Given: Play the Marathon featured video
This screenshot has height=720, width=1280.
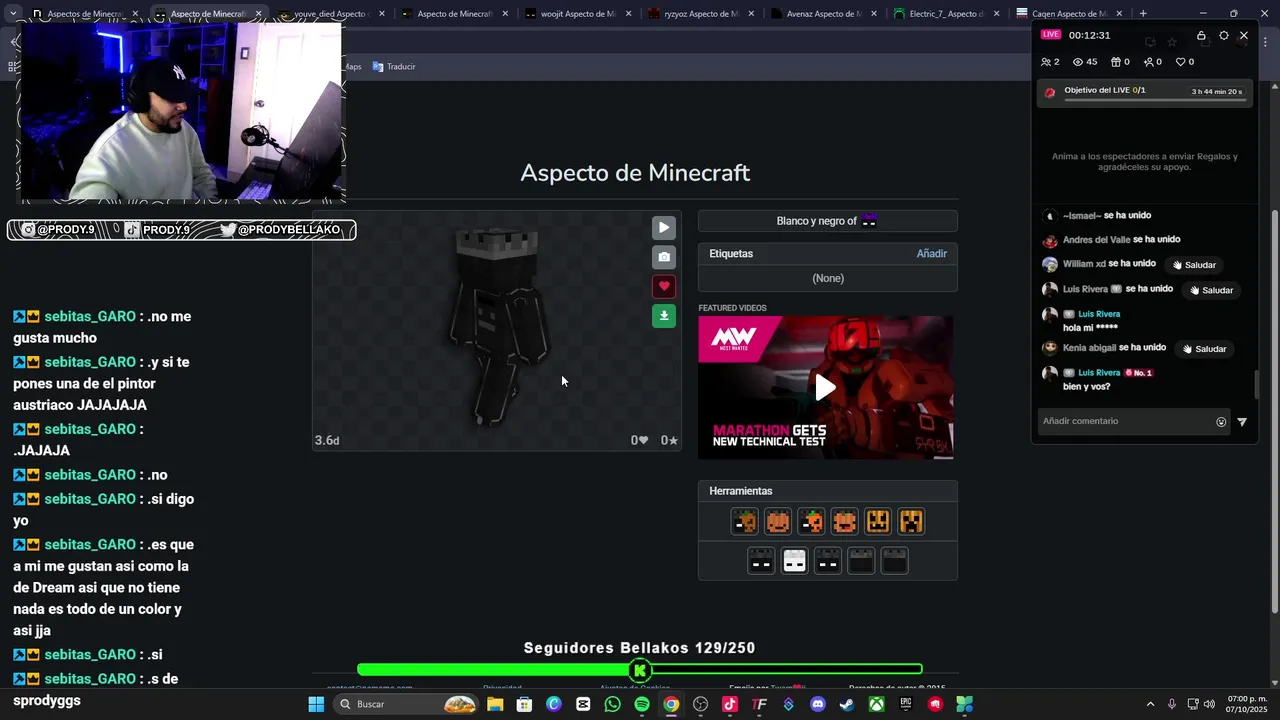Looking at the screenshot, I should click(x=825, y=388).
